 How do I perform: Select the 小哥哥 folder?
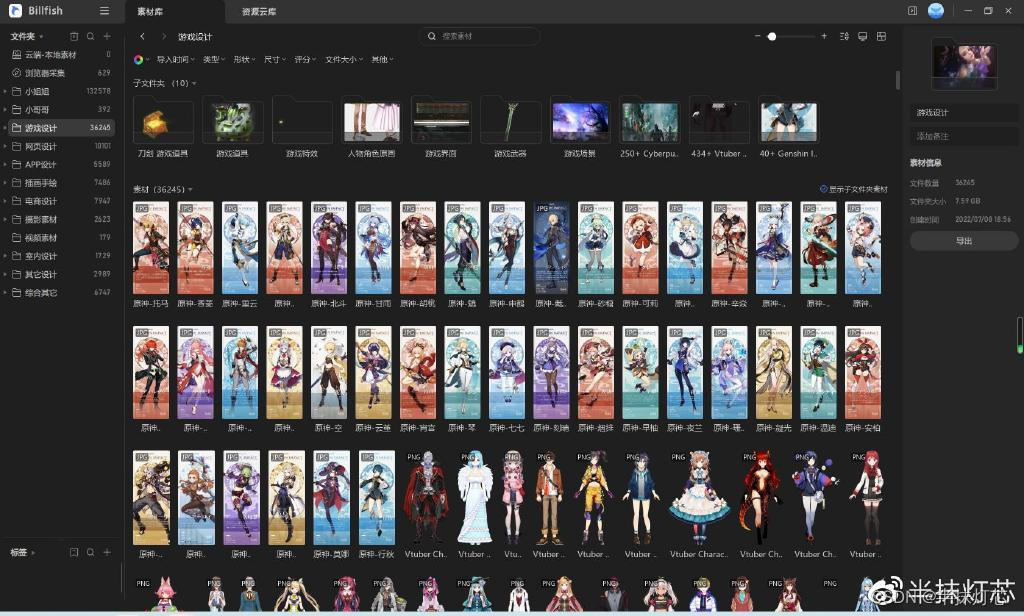pyautogui.click(x=59, y=110)
